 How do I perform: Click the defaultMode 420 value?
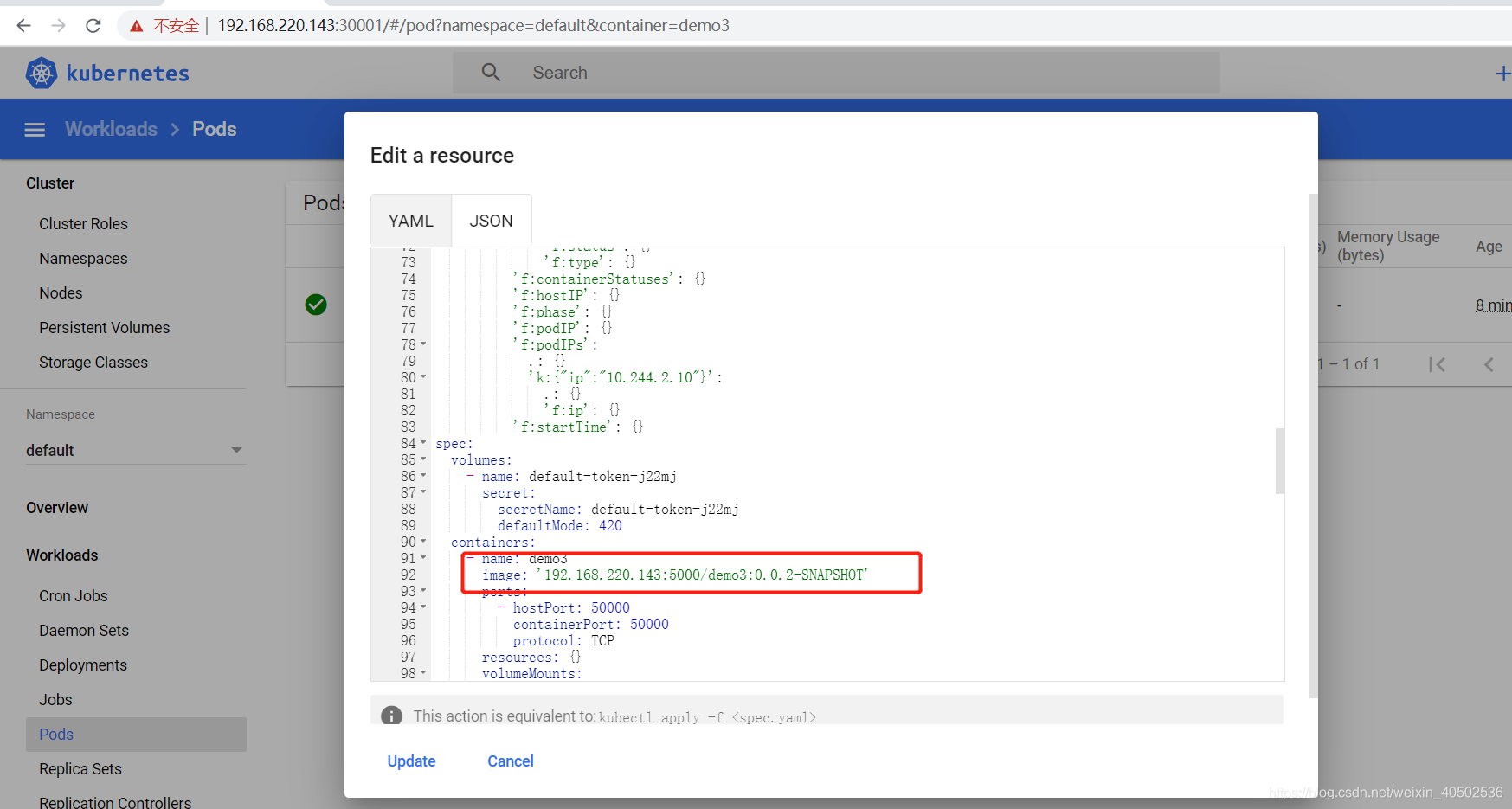tap(610, 526)
